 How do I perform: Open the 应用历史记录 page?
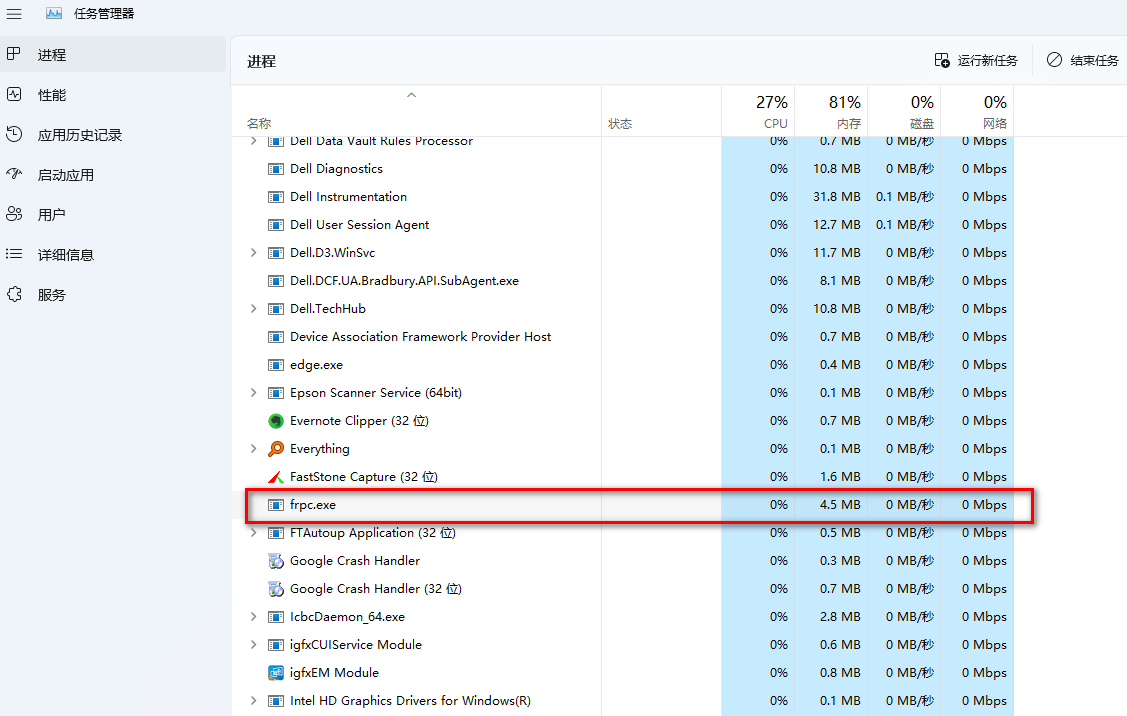point(79,135)
